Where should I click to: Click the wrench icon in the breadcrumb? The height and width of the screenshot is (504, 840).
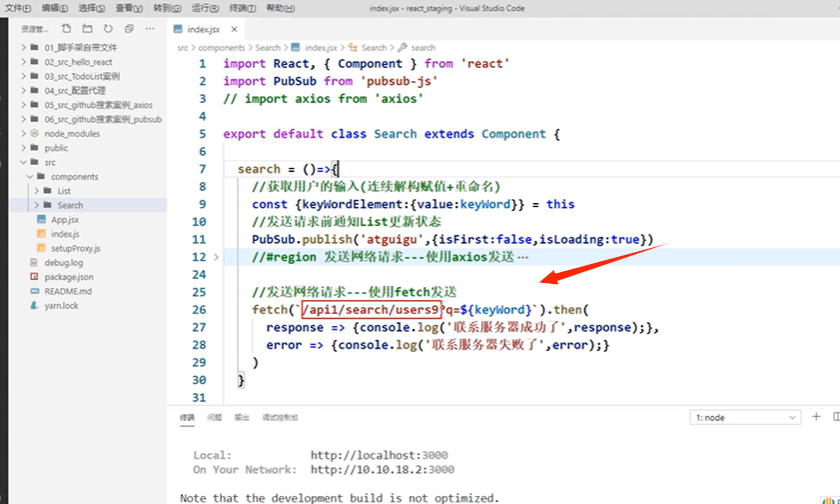point(402,48)
